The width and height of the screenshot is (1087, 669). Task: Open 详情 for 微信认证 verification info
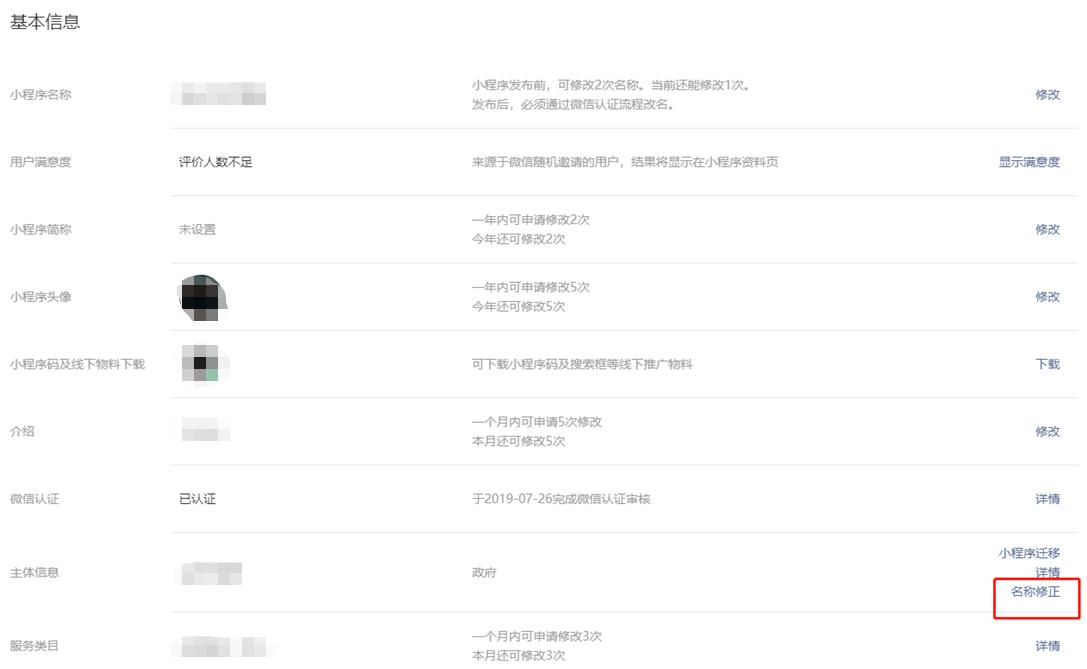[x=1049, y=499]
